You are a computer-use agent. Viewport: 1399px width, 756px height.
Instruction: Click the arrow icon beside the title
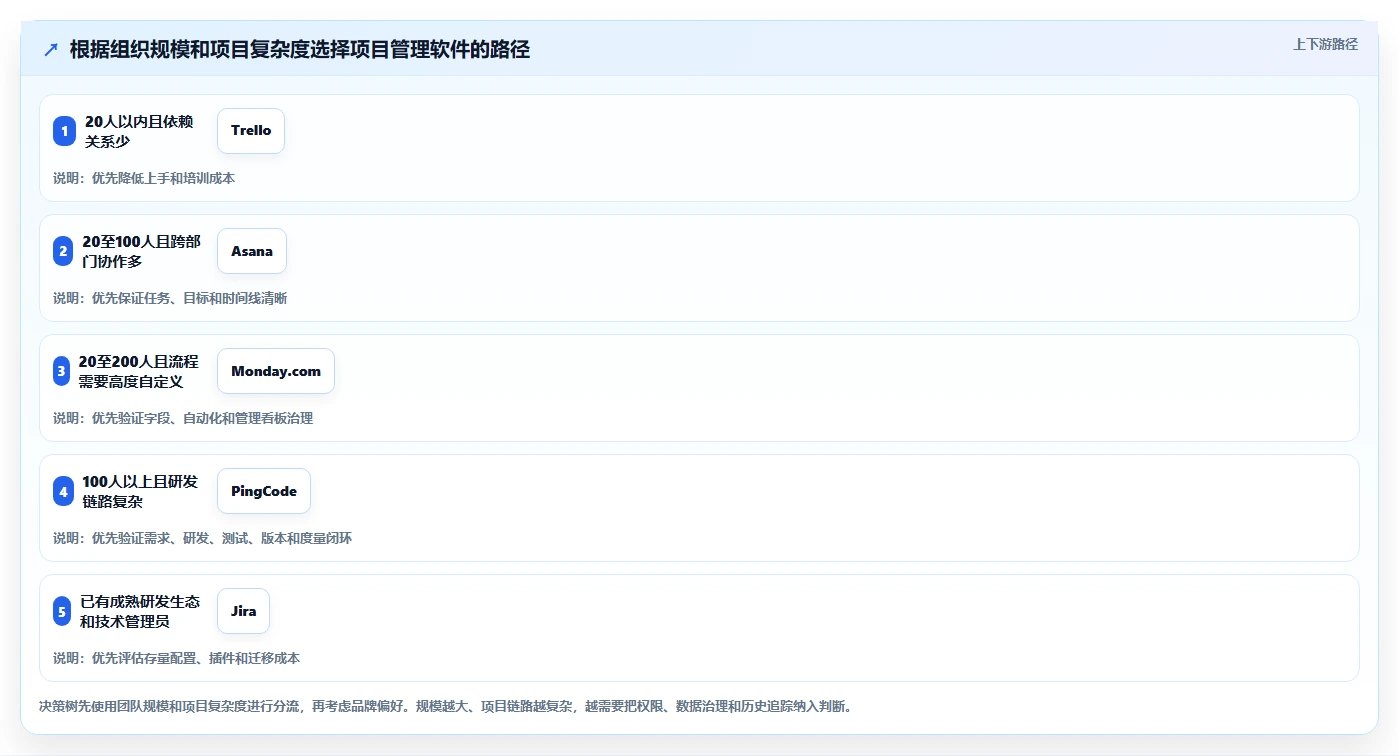tap(51, 50)
